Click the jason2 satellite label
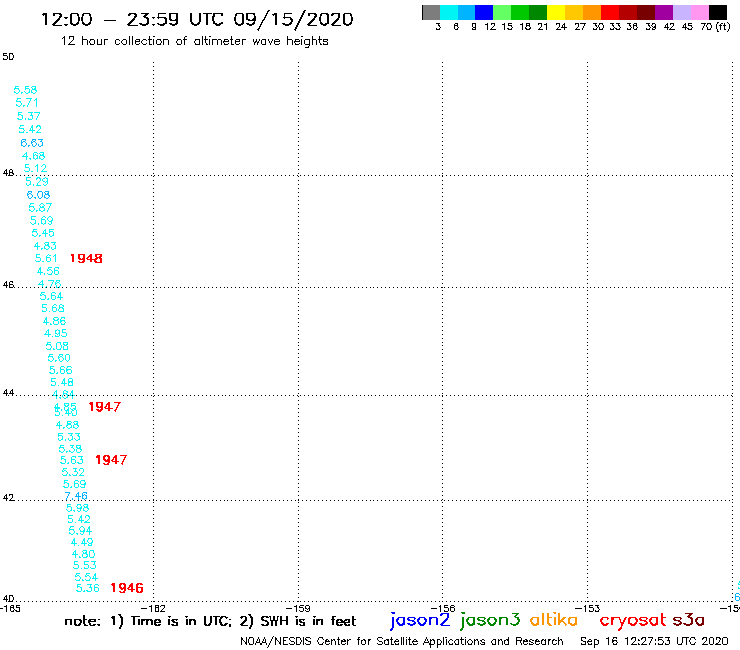 click(420, 620)
